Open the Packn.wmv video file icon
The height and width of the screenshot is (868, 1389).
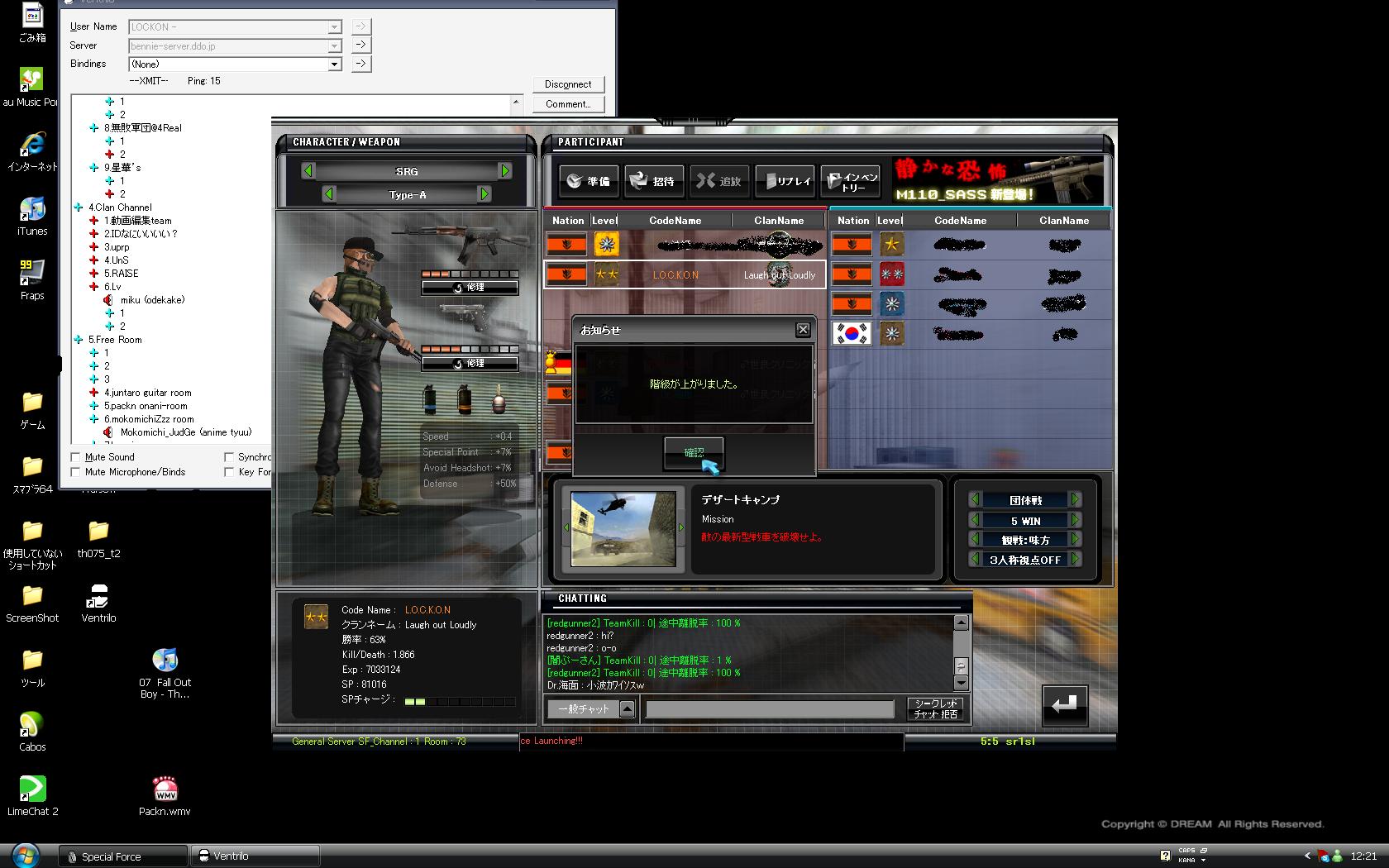coord(165,796)
